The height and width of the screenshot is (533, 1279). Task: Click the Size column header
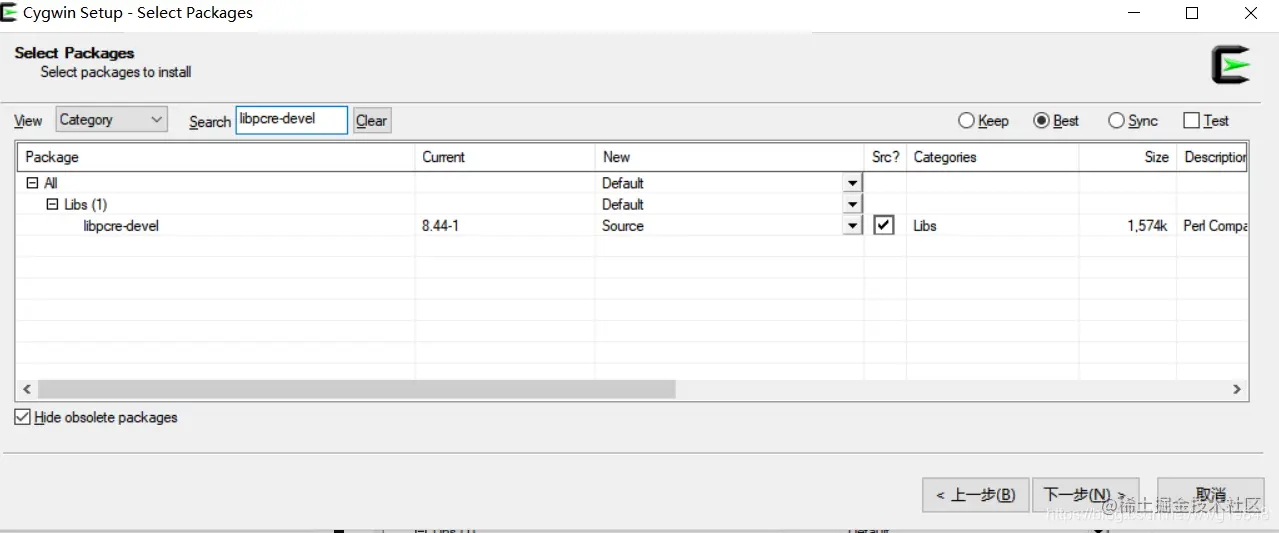coord(1127,157)
